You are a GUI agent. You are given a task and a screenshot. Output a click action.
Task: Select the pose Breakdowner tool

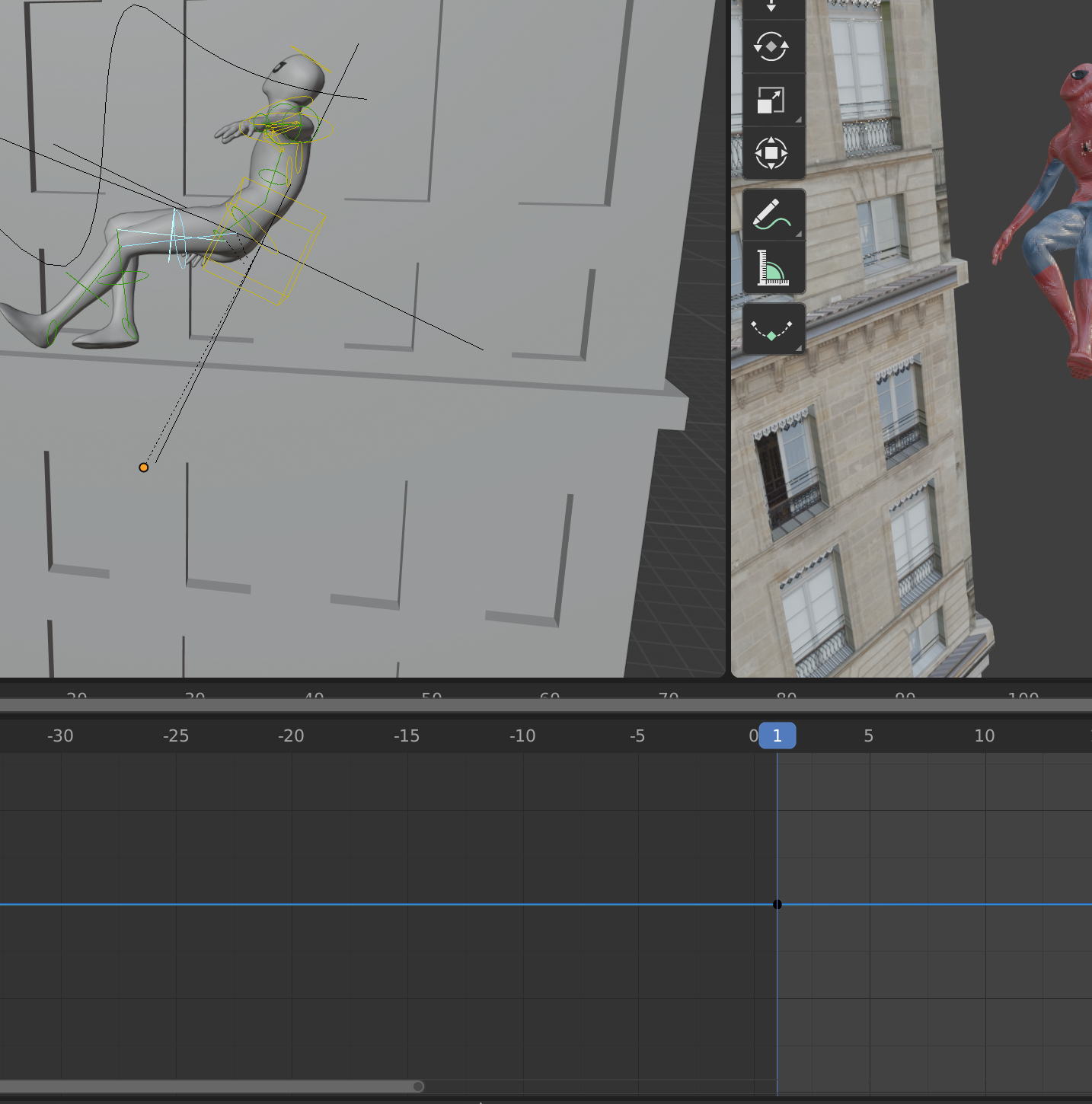point(771,329)
